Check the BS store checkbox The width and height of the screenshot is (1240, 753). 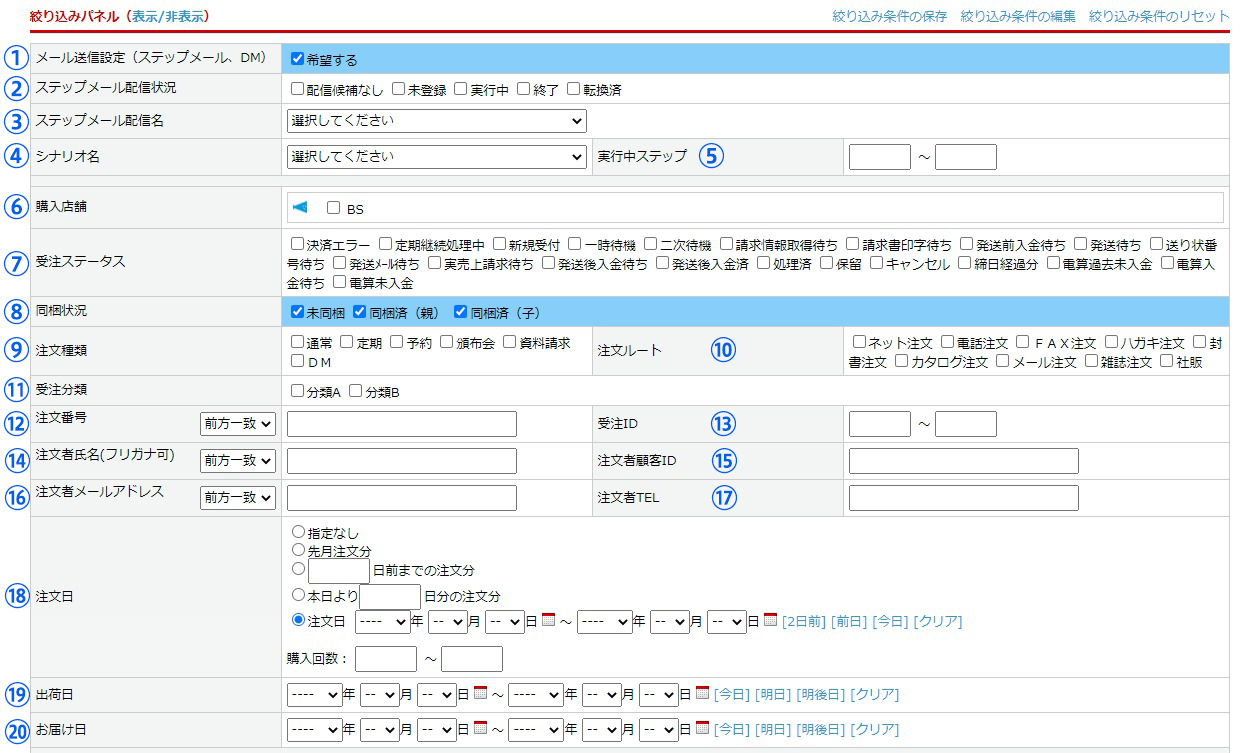pyautogui.click(x=334, y=209)
